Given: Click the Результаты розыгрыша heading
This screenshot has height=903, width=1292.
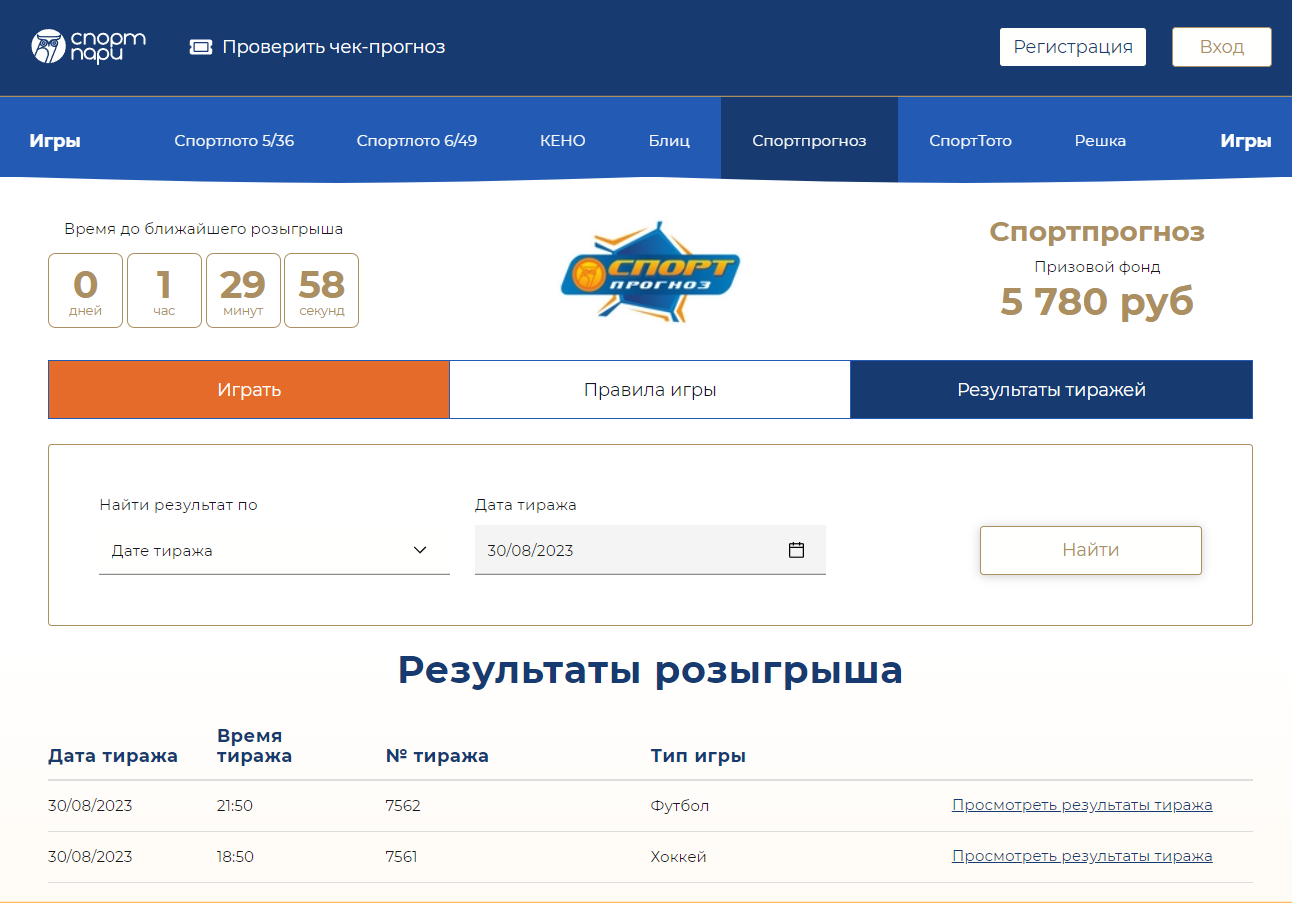Looking at the screenshot, I should (x=650, y=670).
